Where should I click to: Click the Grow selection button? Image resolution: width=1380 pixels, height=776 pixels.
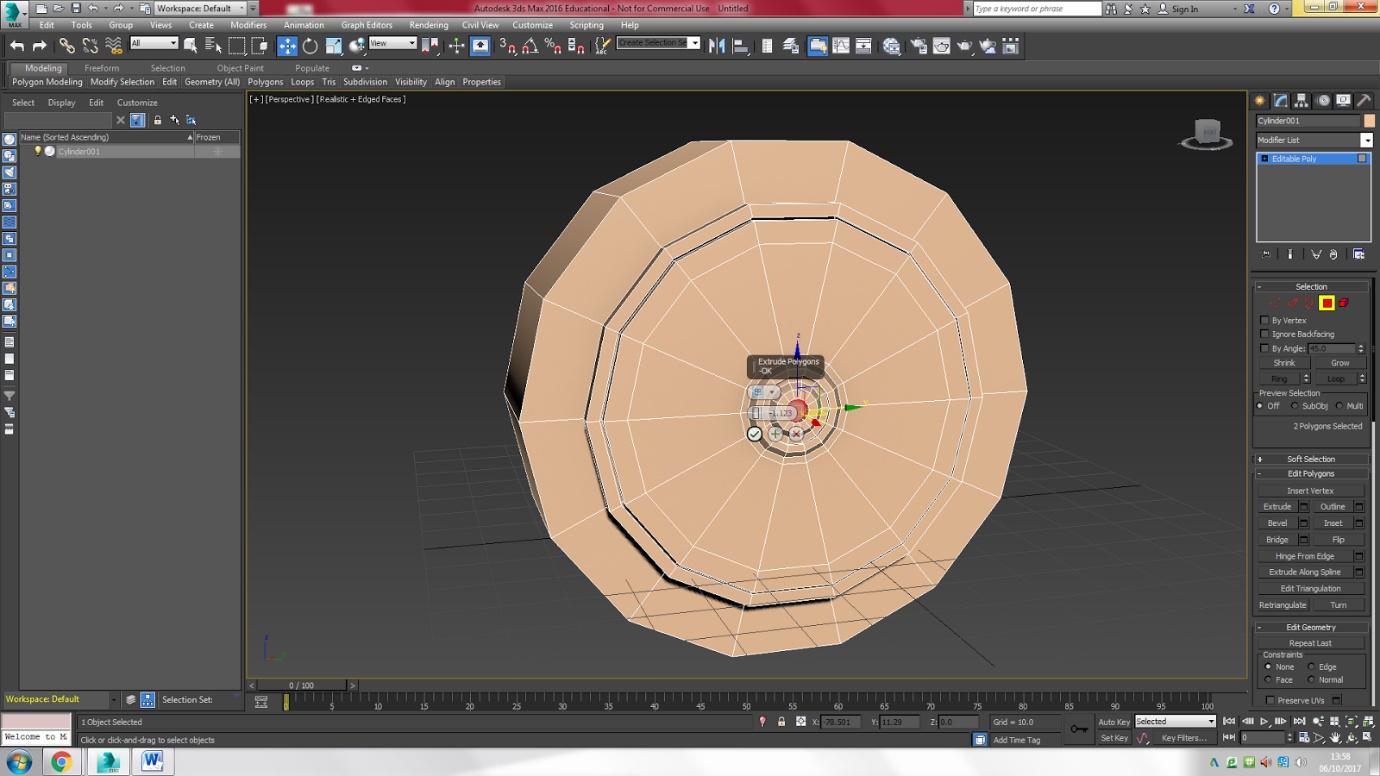tap(1339, 363)
